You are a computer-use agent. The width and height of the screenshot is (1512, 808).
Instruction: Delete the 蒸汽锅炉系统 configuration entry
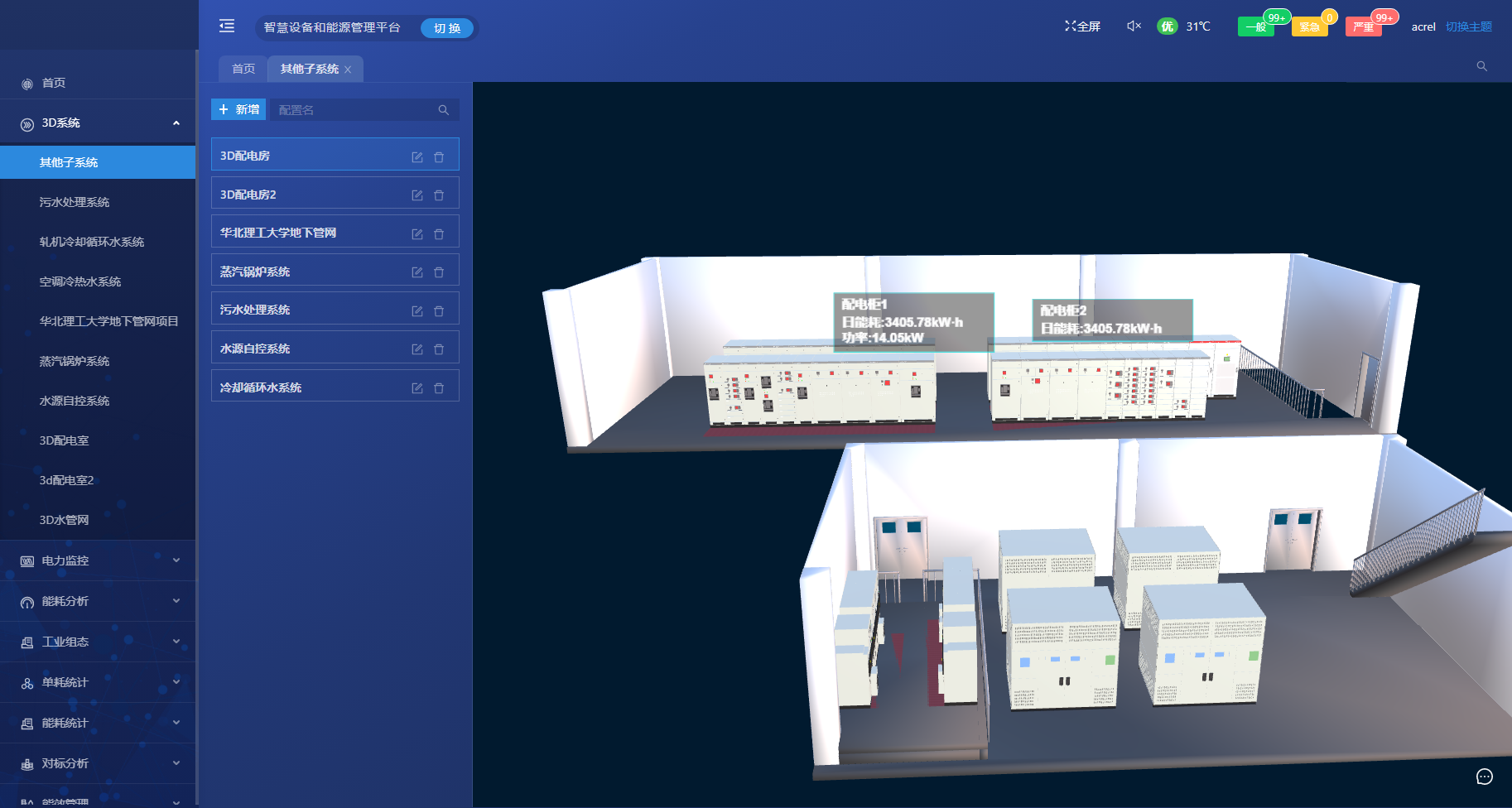pyautogui.click(x=439, y=272)
